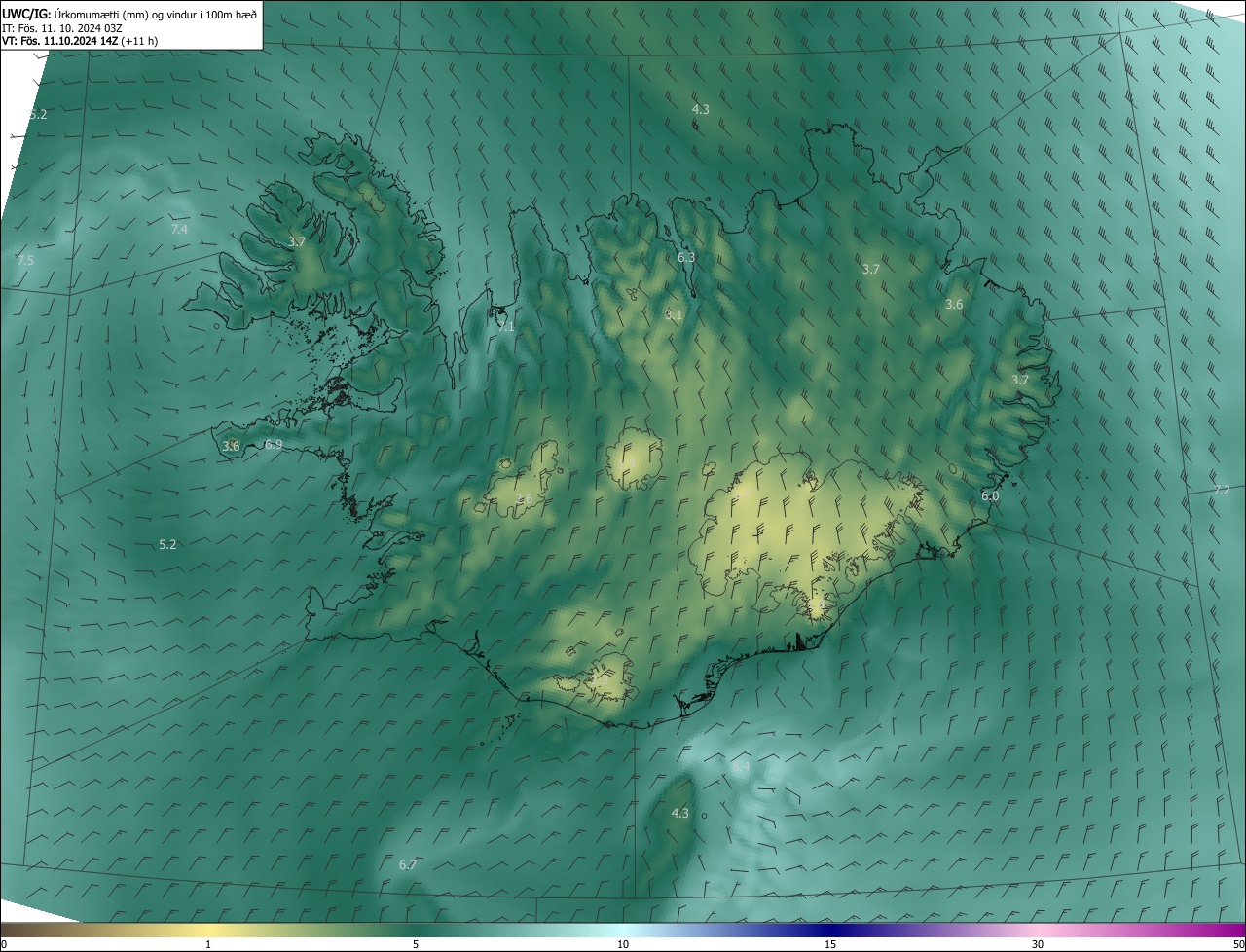Viewport: 1246px width, 952px height.
Task: Click the 3.1 value label on the map
Action: (x=674, y=315)
